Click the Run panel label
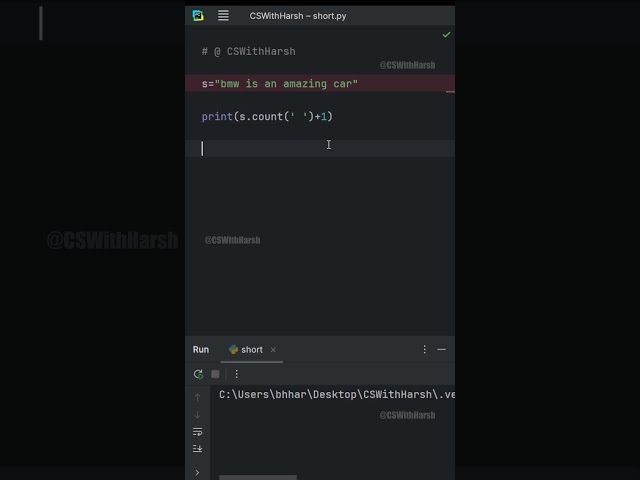640x480 pixels. pyautogui.click(x=201, y=350)
